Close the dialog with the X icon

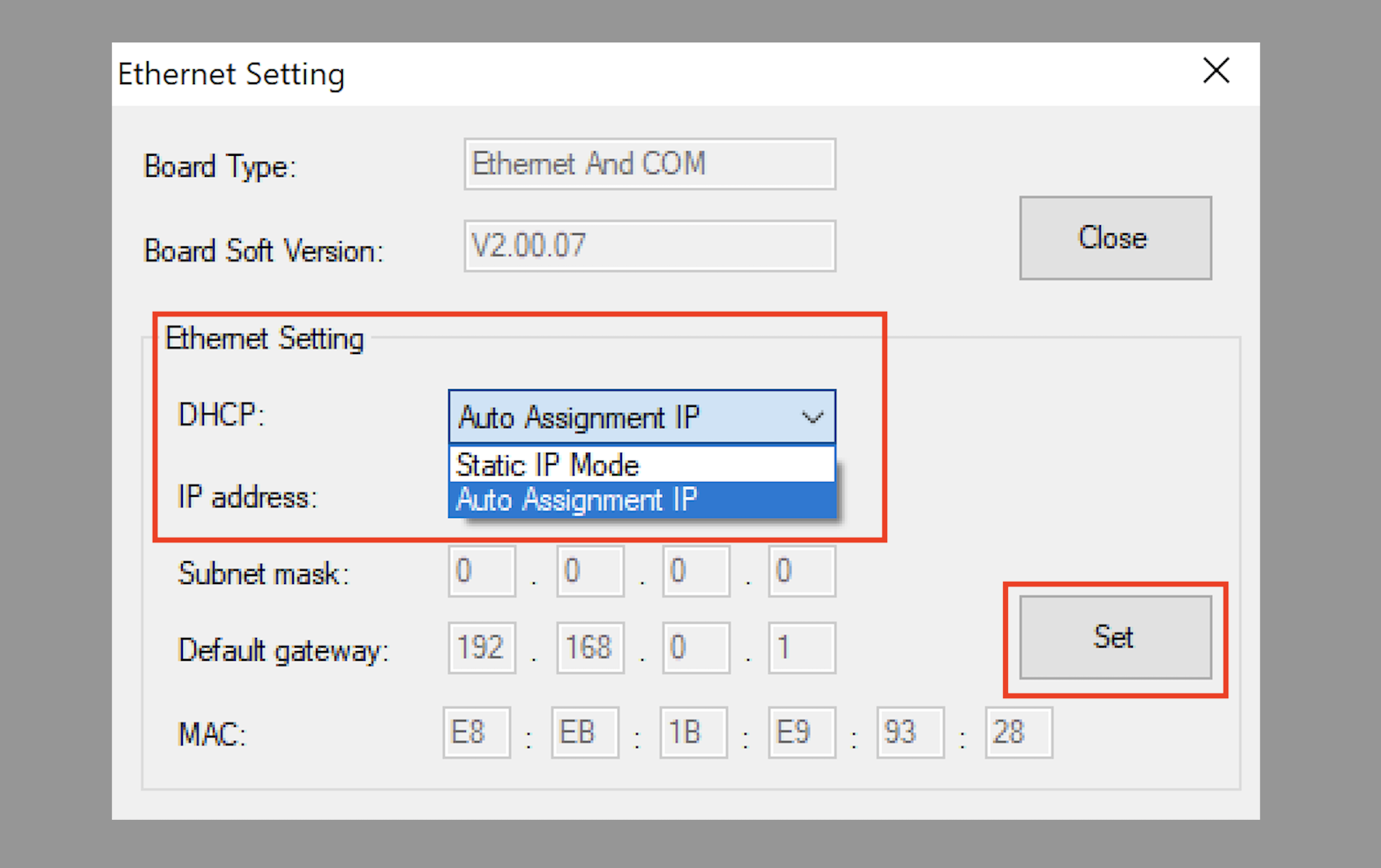(x=1215, y=71)
